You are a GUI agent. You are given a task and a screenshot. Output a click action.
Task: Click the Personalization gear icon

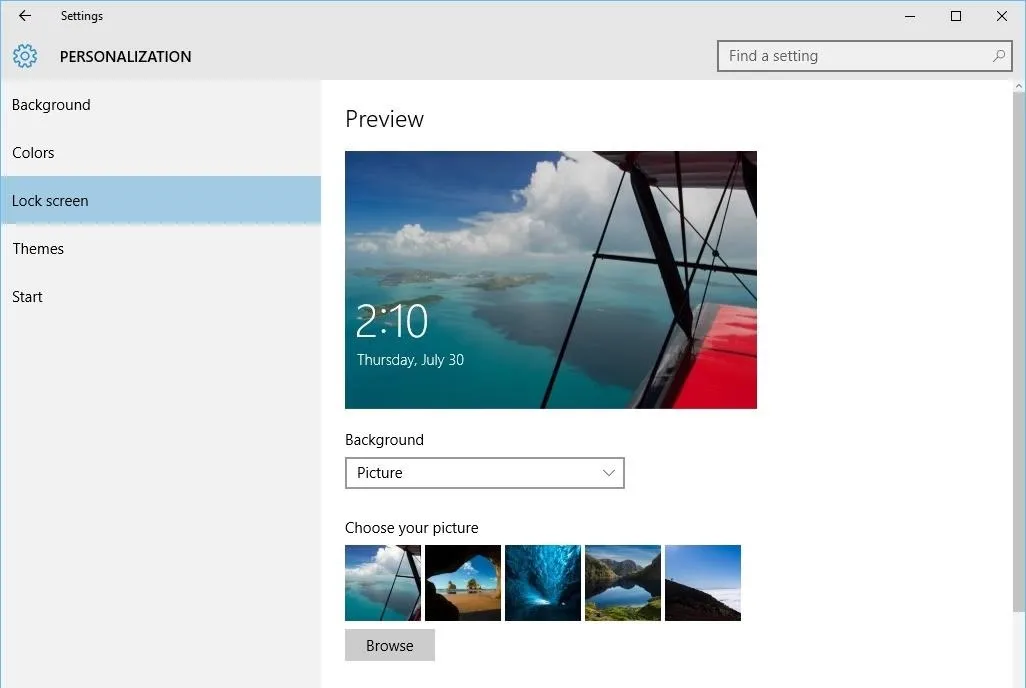pos(25,56)
